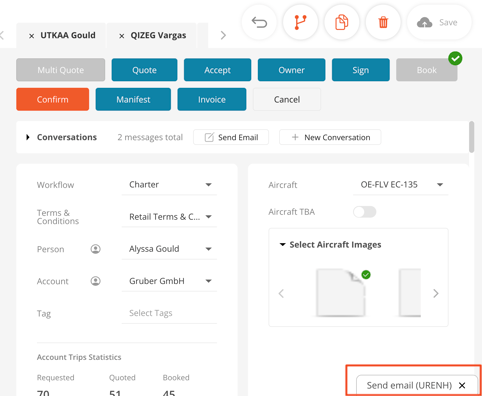482x396 pixels.
Task: Click the green checkmark on Book
Action: [x=455, y=59]
